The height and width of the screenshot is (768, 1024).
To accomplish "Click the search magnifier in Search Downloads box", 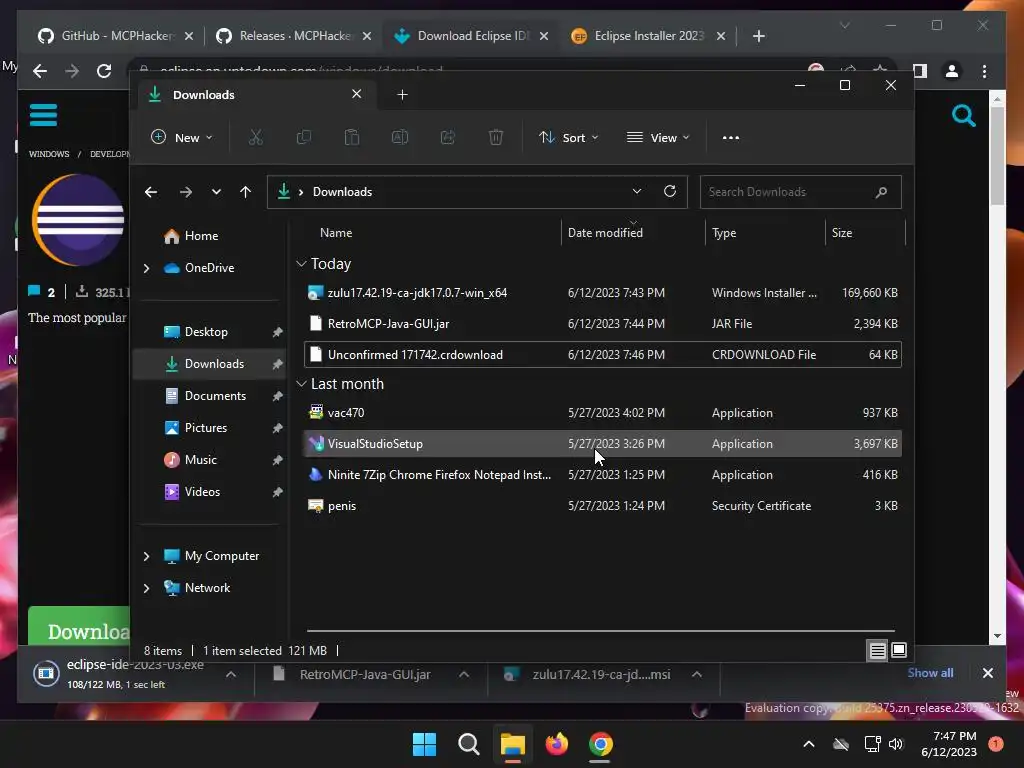I will (x=881, y=192).
